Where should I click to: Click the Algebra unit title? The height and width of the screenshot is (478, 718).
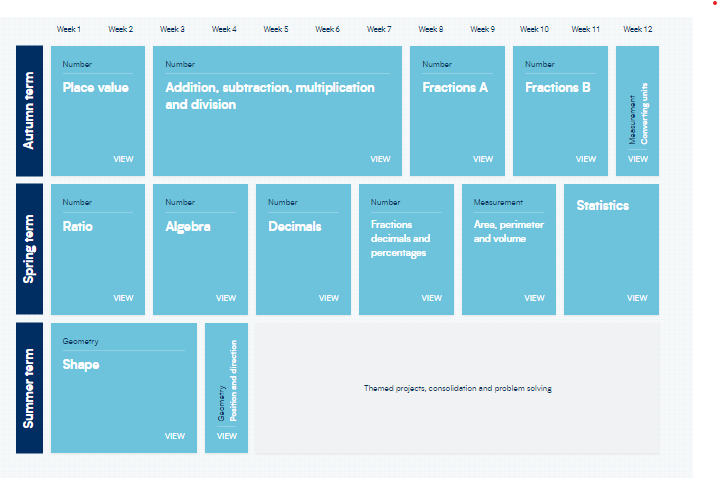coord(188,227)
